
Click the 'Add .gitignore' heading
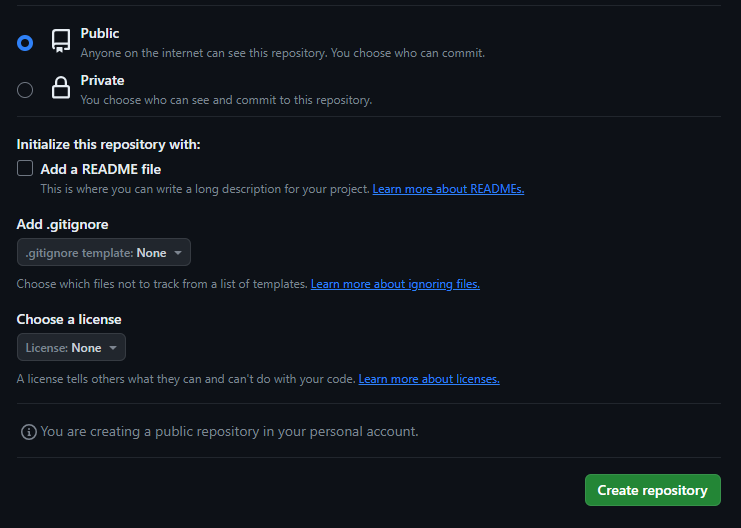point(62,225)
